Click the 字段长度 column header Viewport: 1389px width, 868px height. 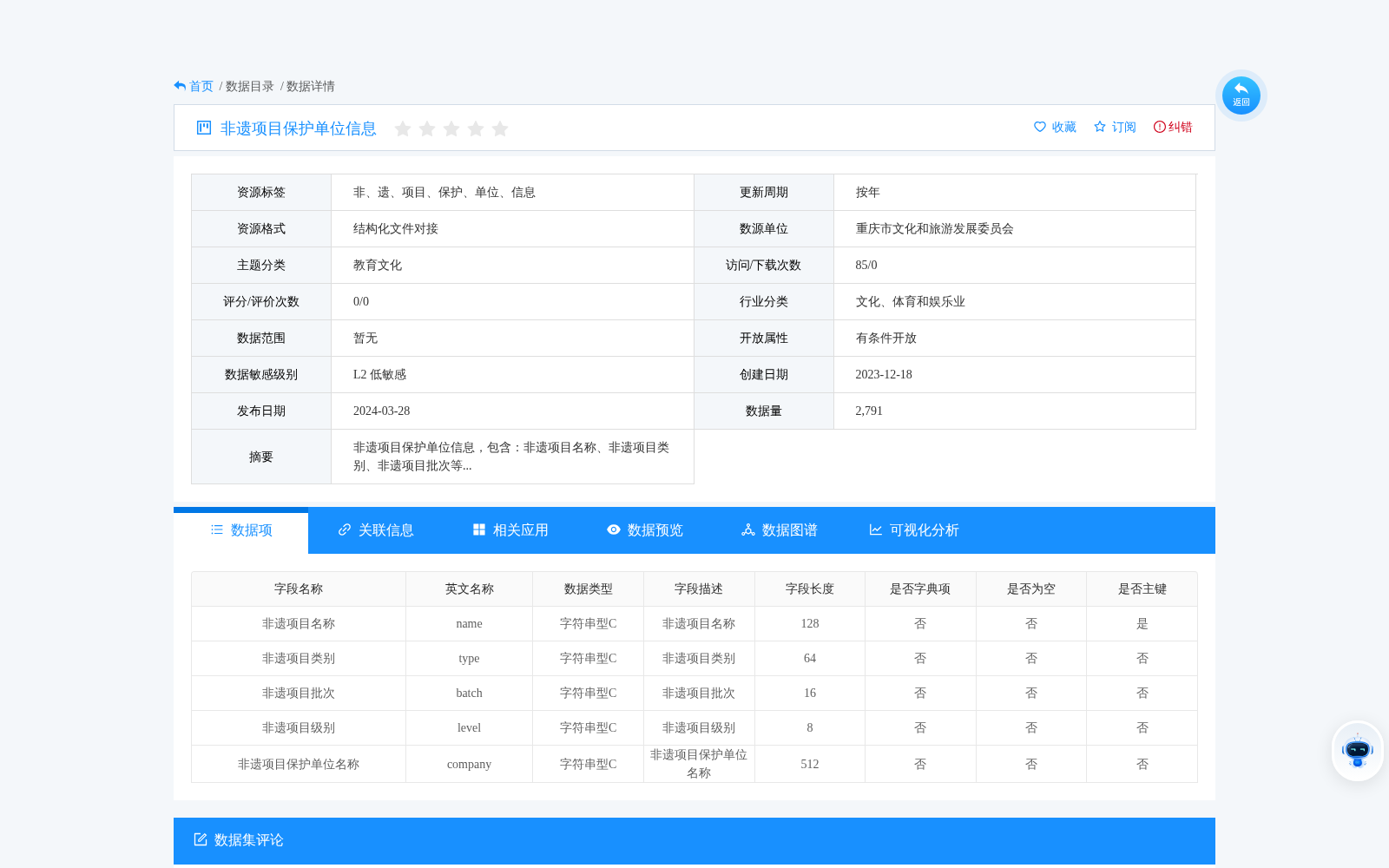pyautogui.click(x=810, y=589)
